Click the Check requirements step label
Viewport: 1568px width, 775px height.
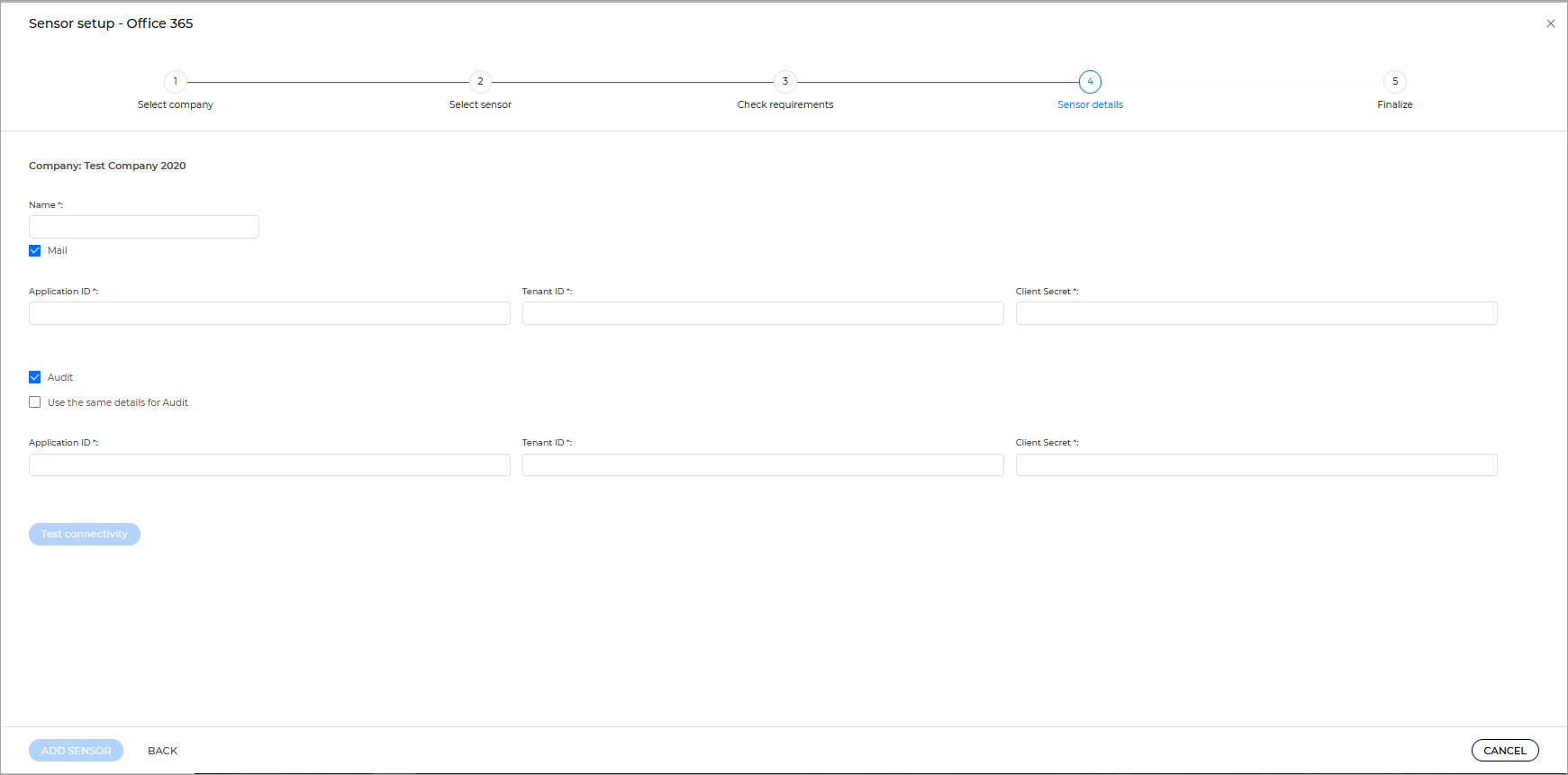tap(785, 104)
